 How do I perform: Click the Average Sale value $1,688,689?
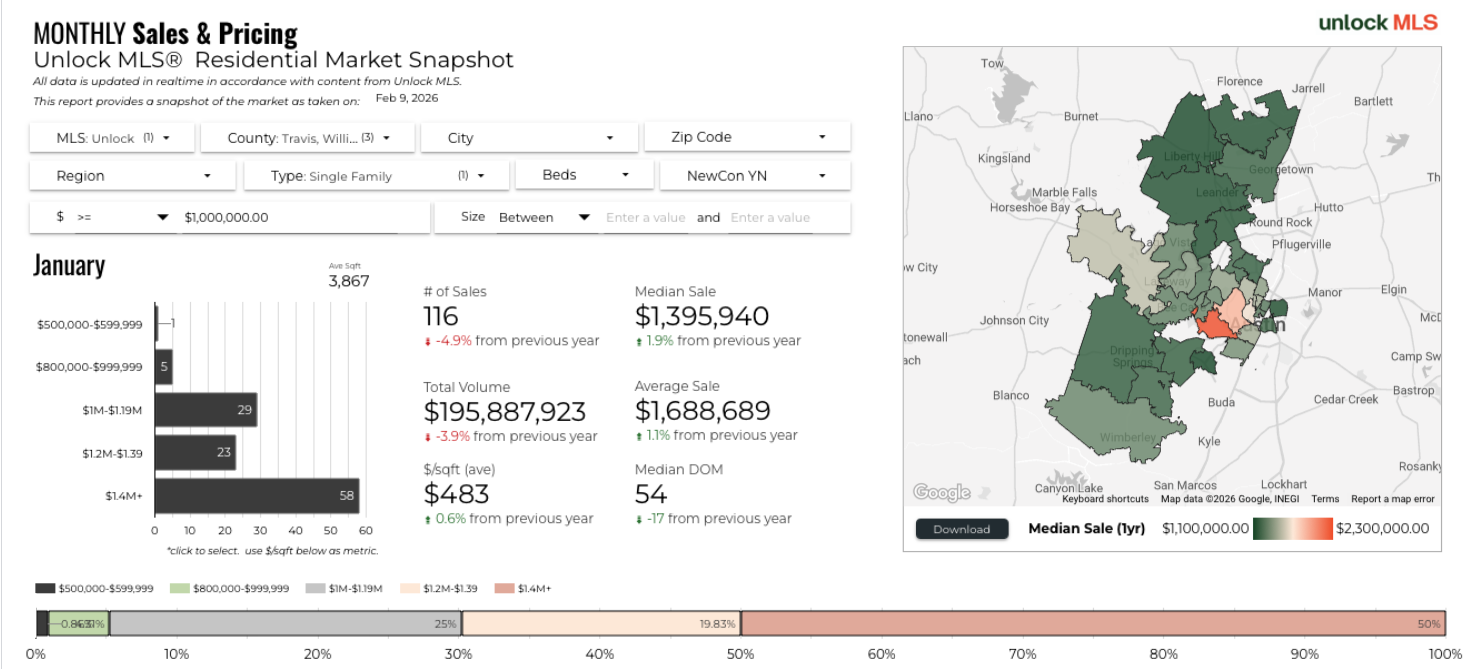click(703, 411)
